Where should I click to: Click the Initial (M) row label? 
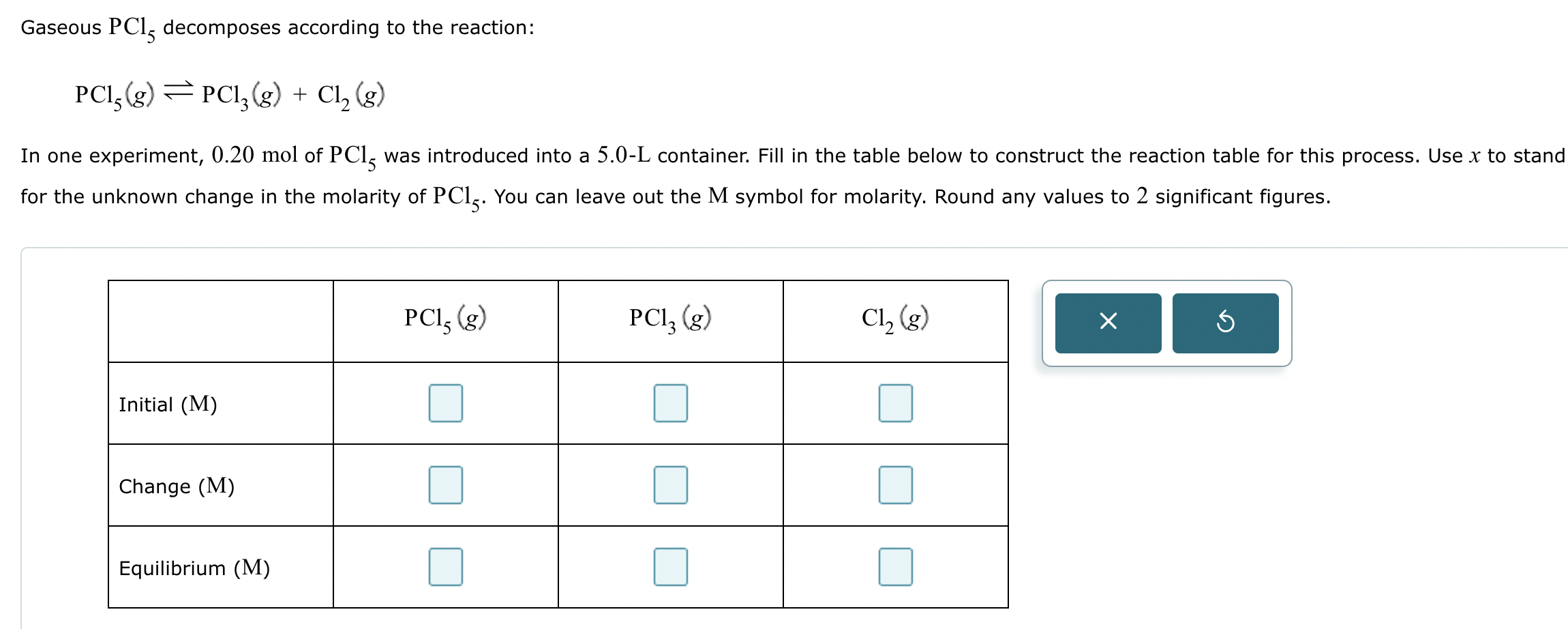click(x=168, y=405)
